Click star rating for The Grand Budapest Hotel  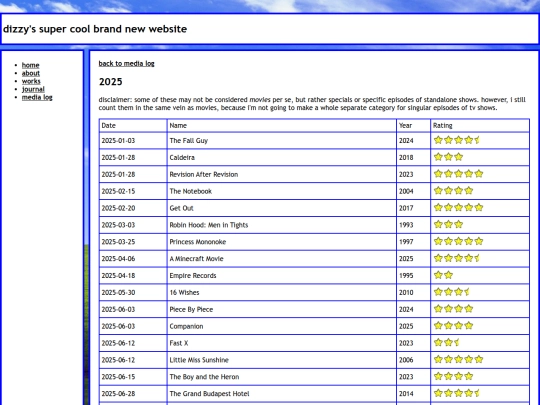click(x=457, y=393)
